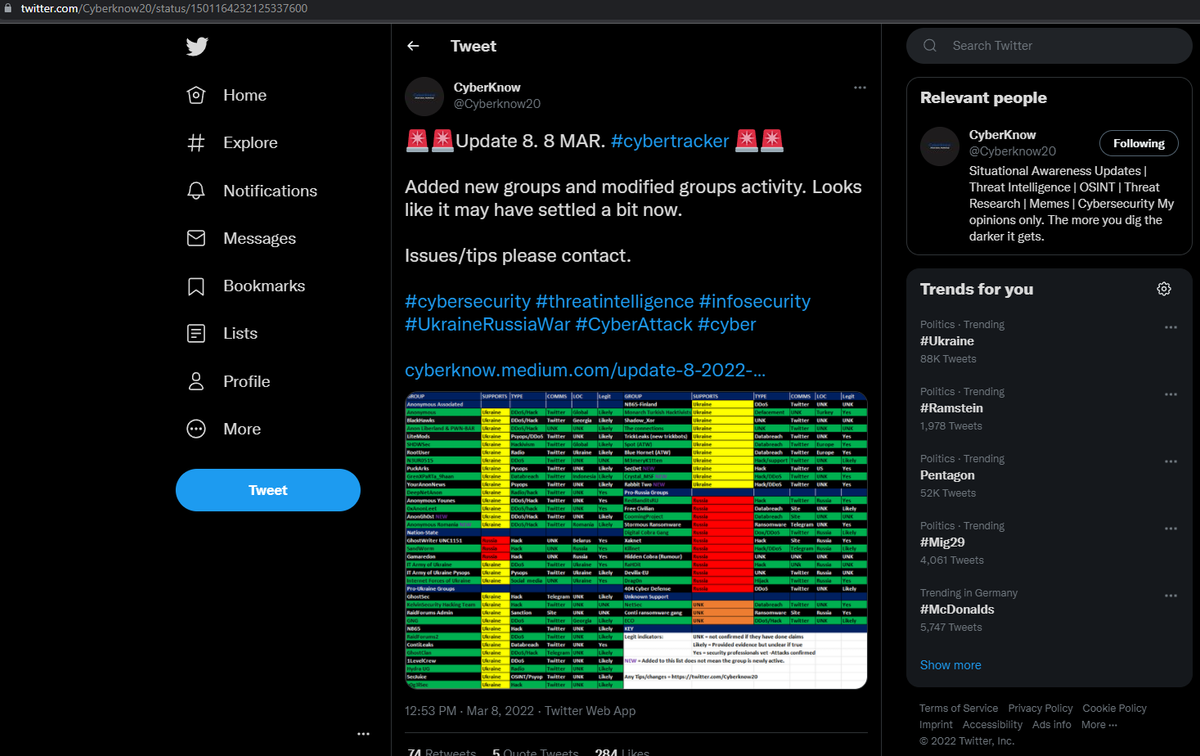
Task: Open Notifications in navigation
Action: (x=270, y=191)
